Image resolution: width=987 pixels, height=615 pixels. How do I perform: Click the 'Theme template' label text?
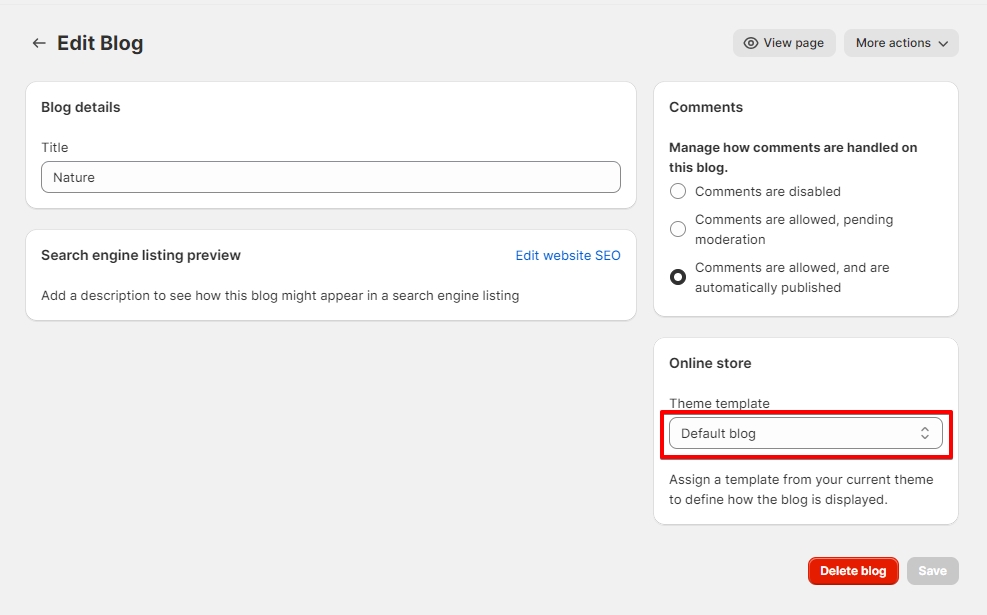(719, 403)
